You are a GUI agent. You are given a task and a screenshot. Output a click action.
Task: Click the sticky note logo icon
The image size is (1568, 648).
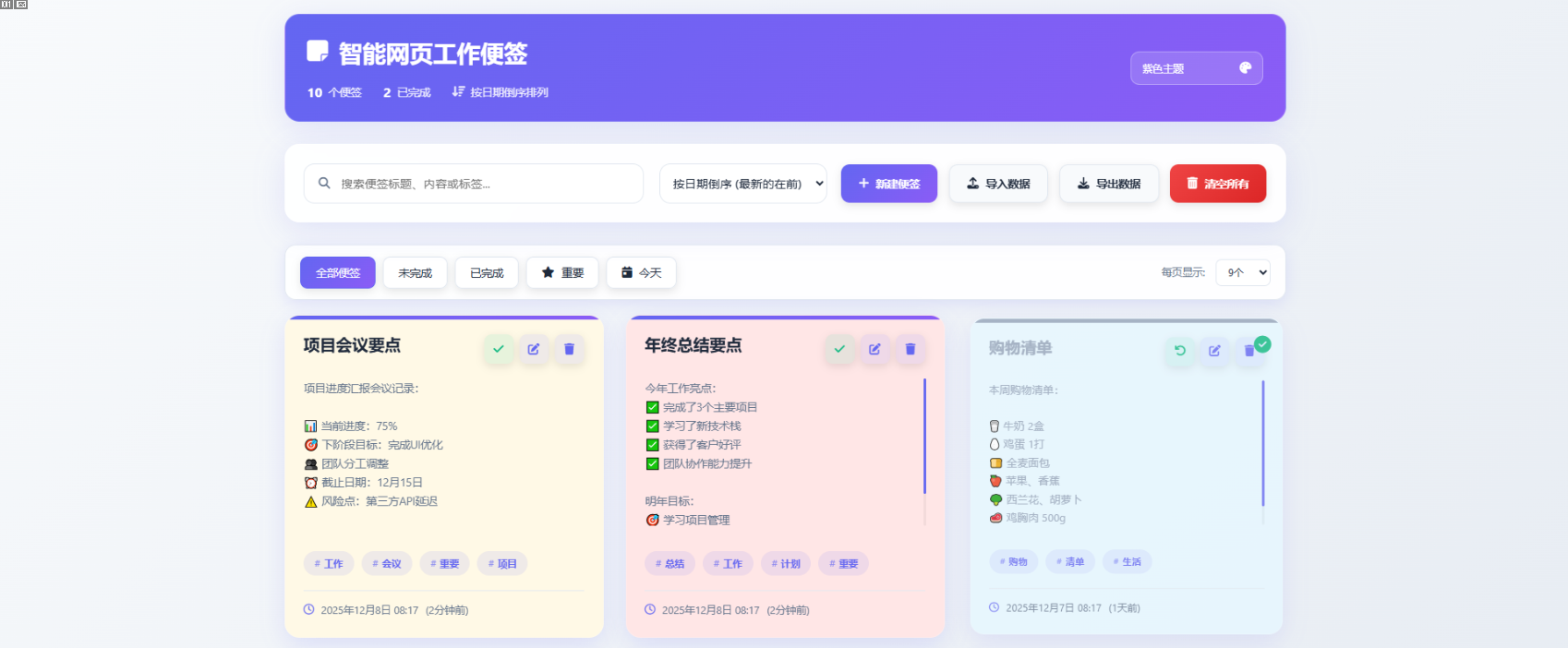click(317, 52)
